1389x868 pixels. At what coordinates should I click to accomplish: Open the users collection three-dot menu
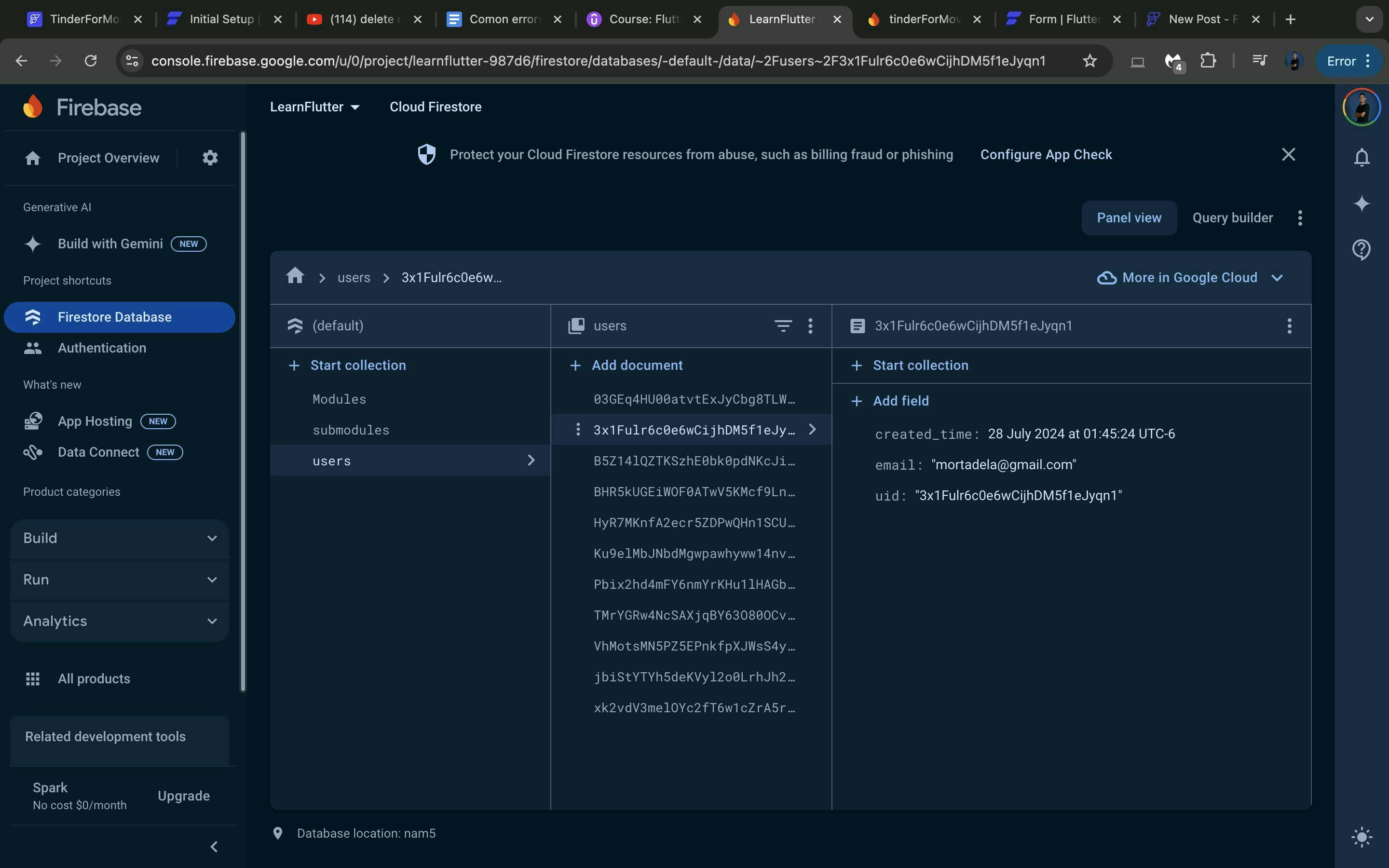point(810,326)
